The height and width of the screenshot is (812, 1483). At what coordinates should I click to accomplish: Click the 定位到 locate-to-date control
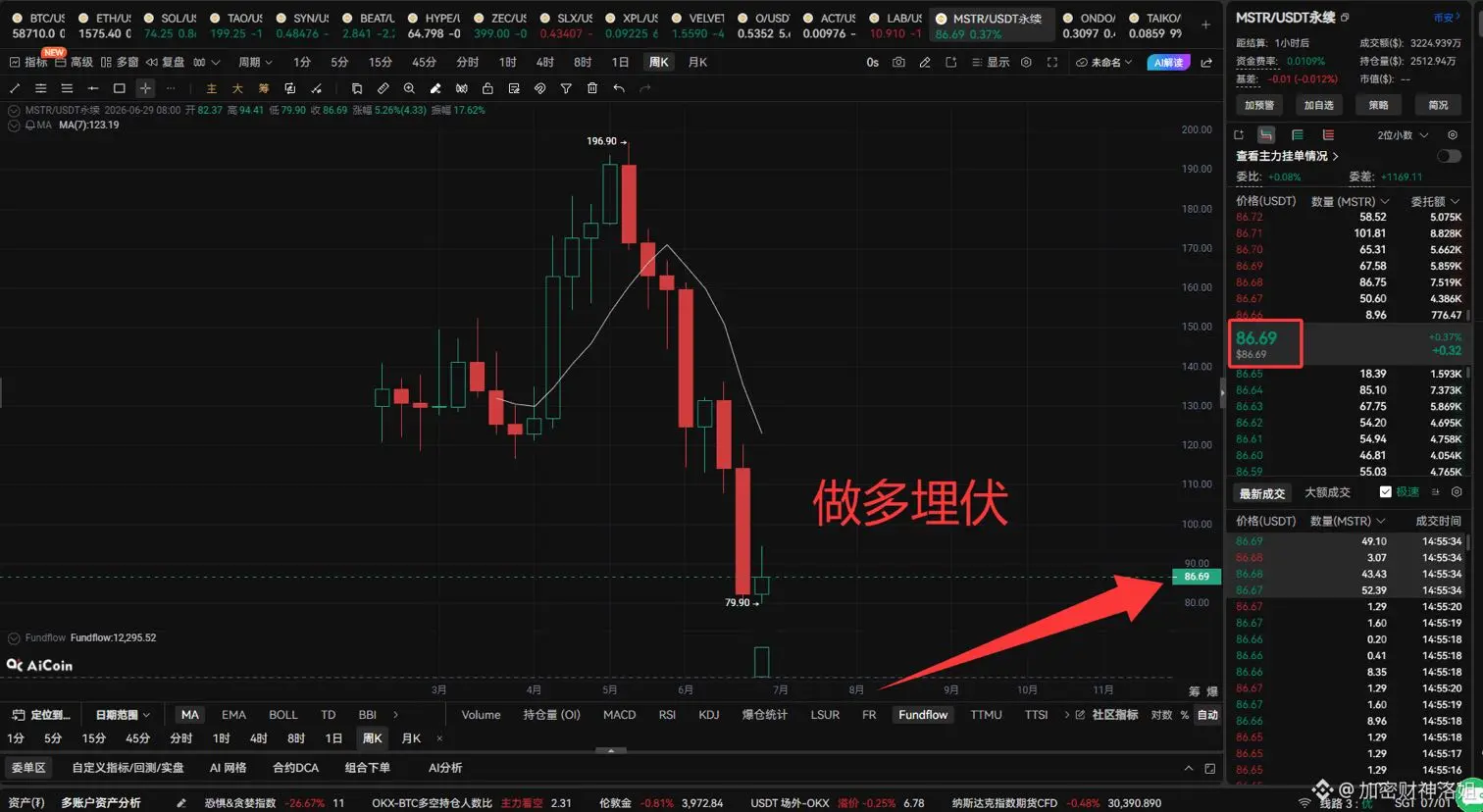pos(41,715)
